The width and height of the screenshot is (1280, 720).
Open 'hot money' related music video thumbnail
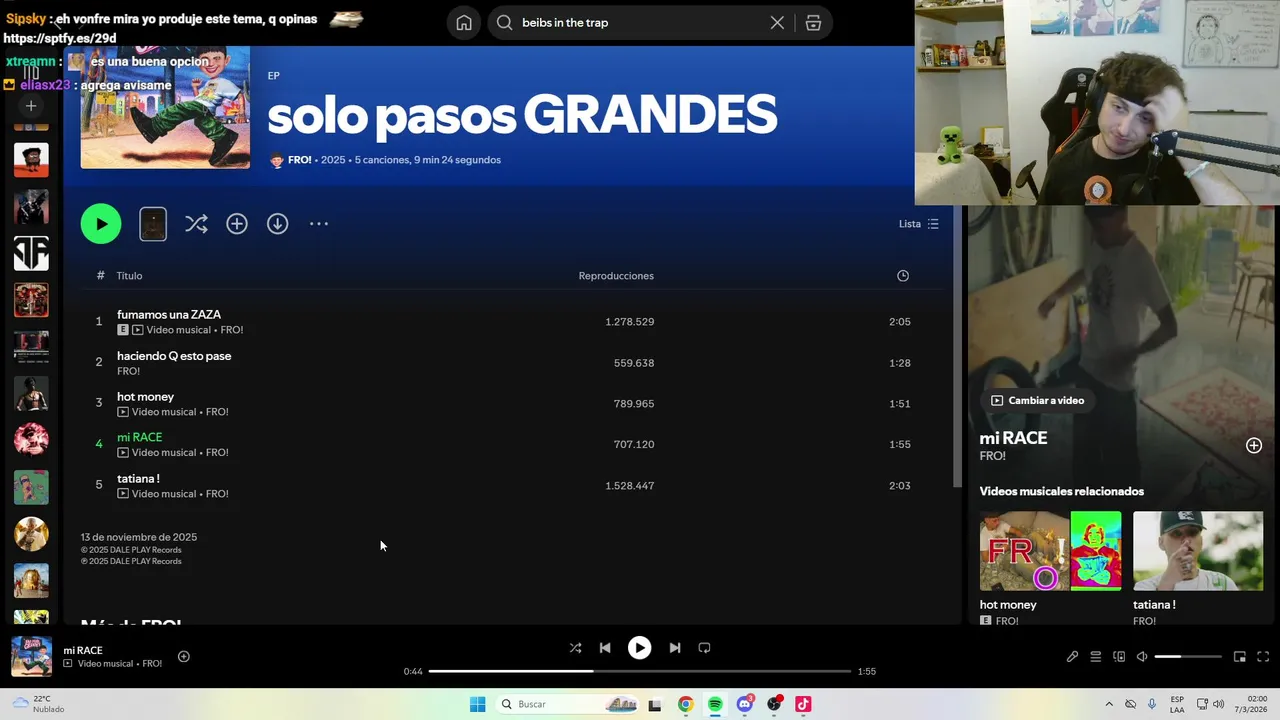(1050, 551)
